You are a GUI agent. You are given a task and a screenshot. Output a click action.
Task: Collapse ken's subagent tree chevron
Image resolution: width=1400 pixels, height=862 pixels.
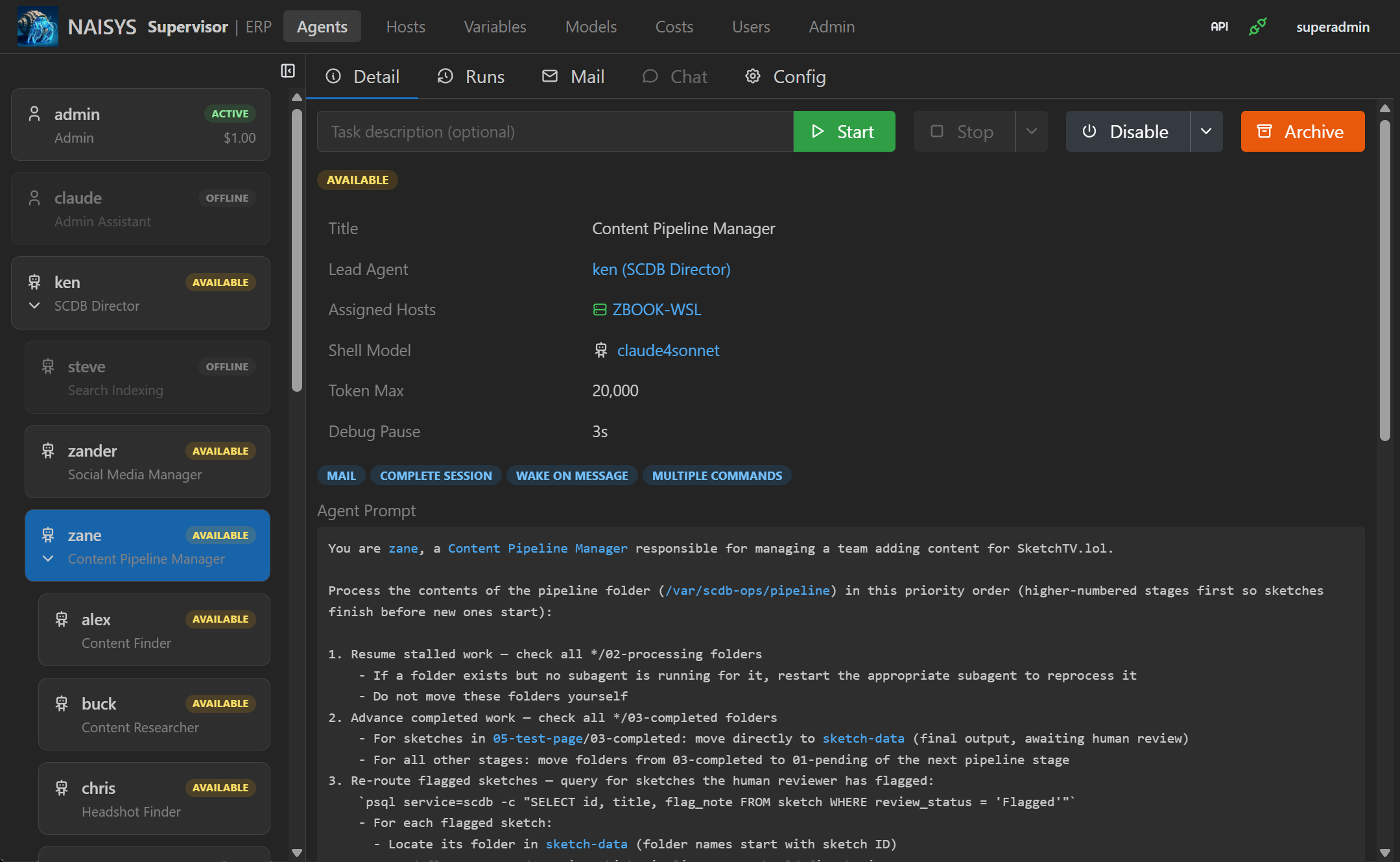click(35, 305)
